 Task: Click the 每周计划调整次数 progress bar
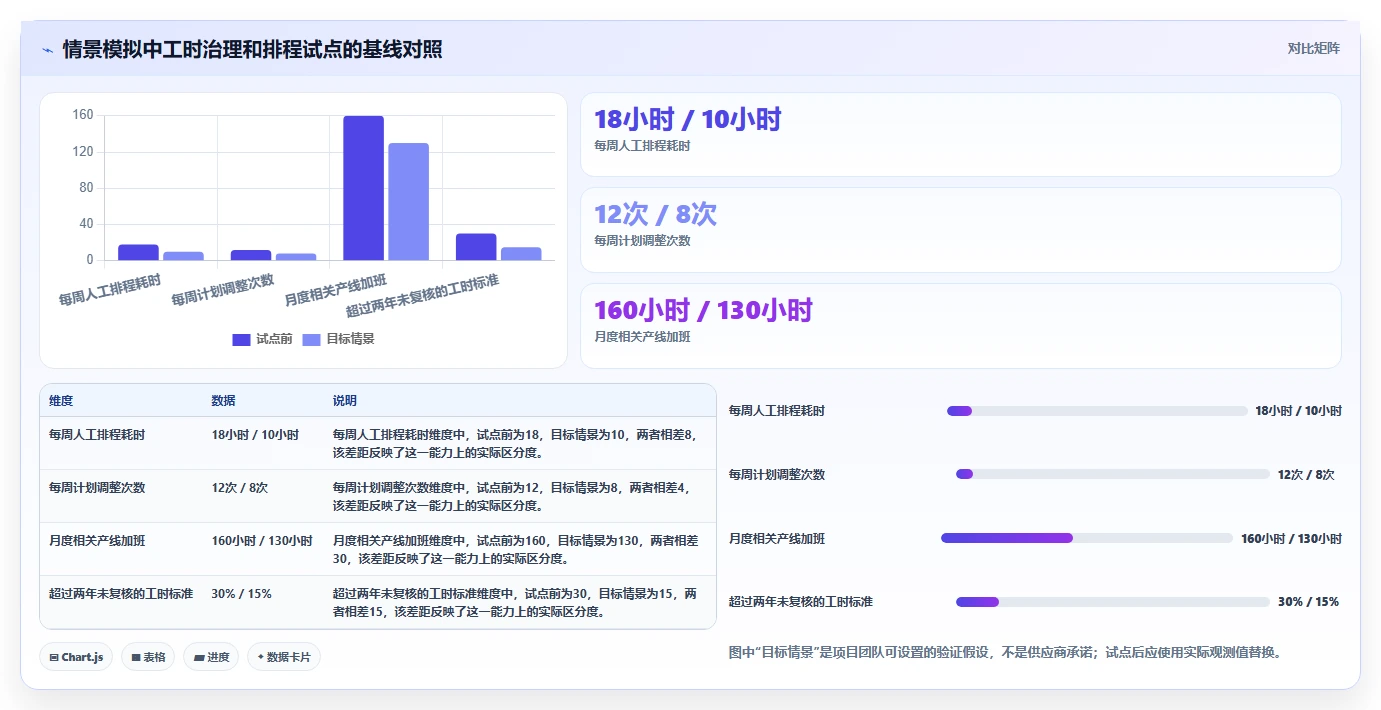[1113, 474]
